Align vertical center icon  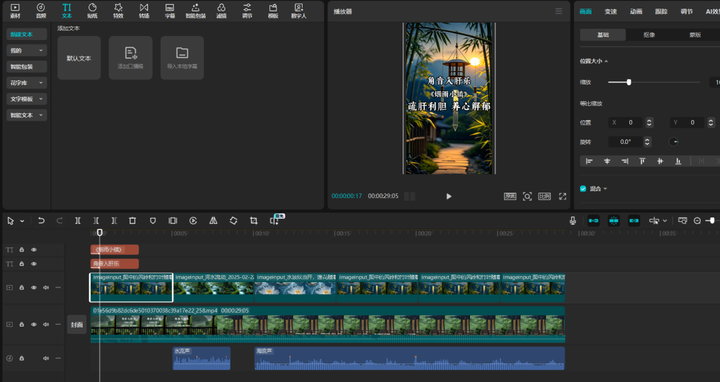[660, 161]
